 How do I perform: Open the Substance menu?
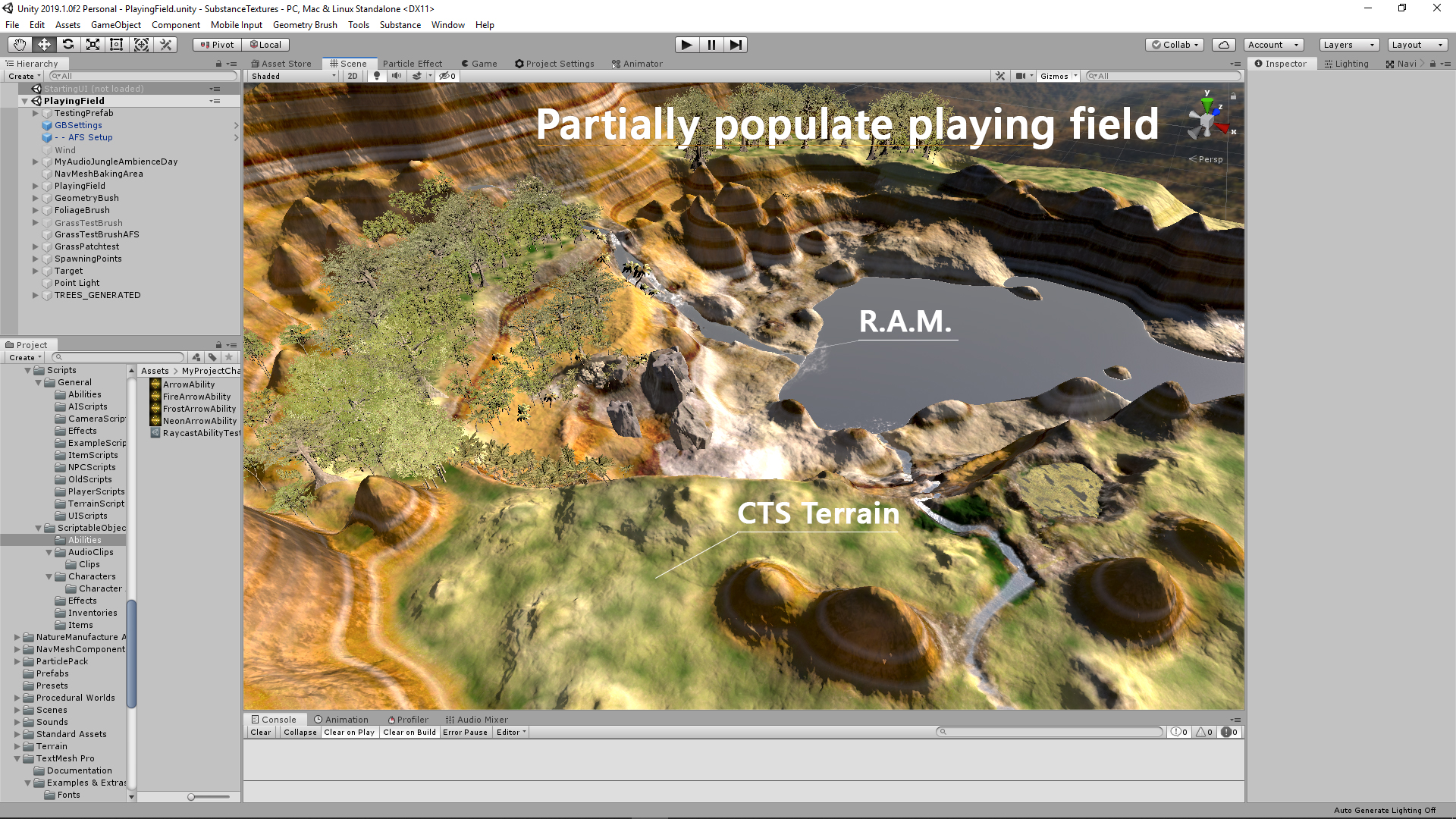coord(400,25)
